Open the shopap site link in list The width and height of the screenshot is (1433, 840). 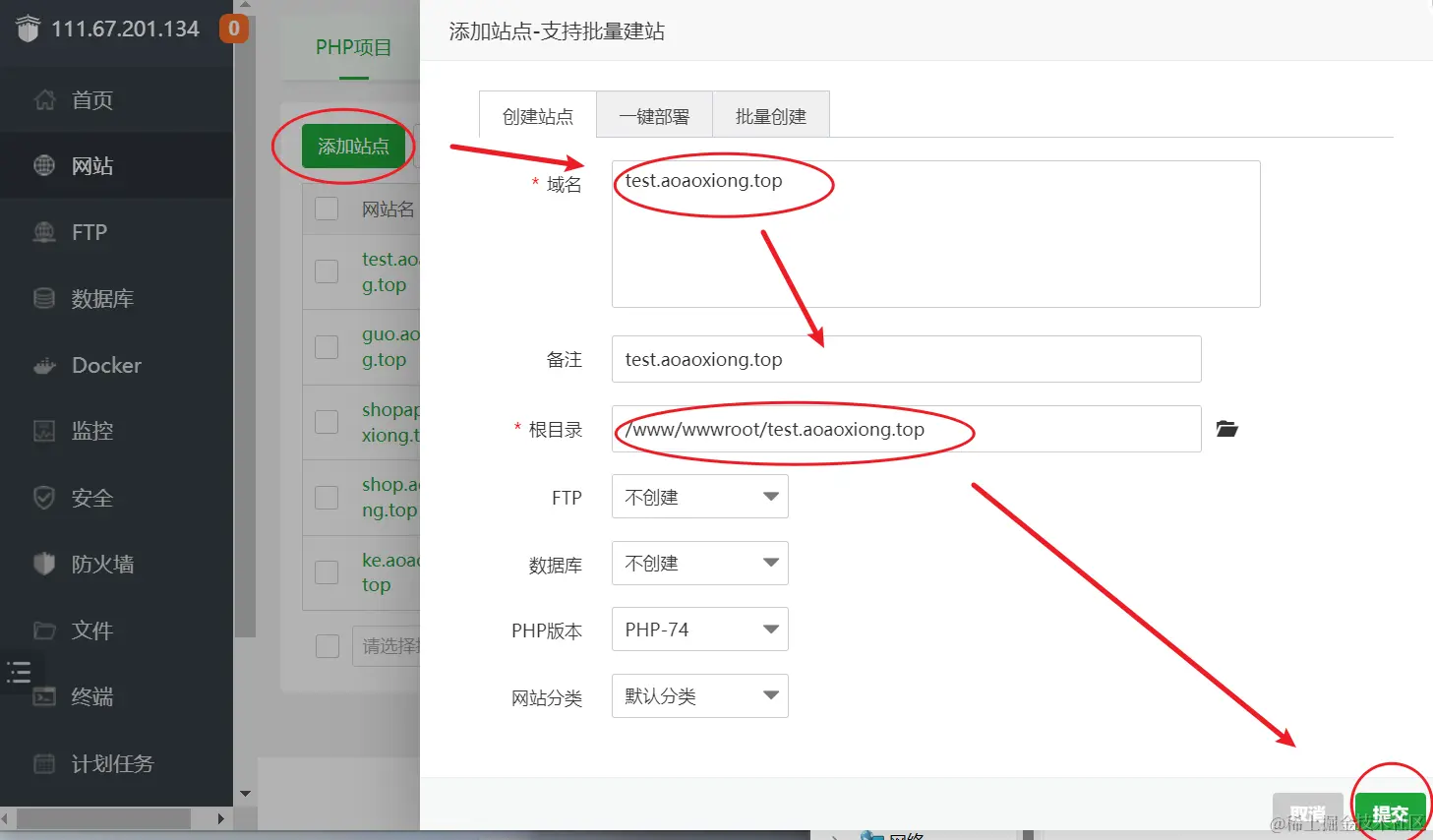[390, 422]
